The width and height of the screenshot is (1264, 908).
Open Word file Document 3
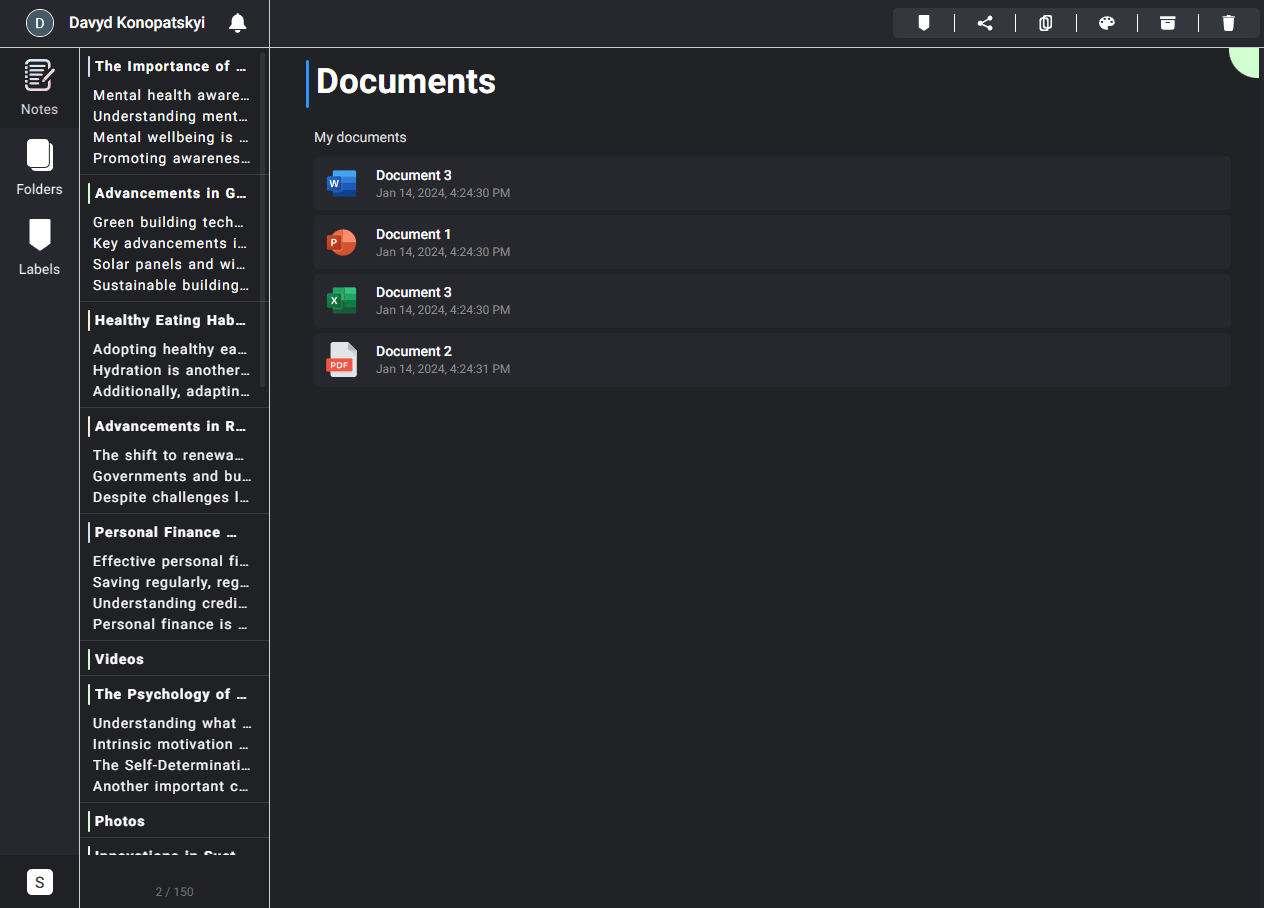click(772, 183)
